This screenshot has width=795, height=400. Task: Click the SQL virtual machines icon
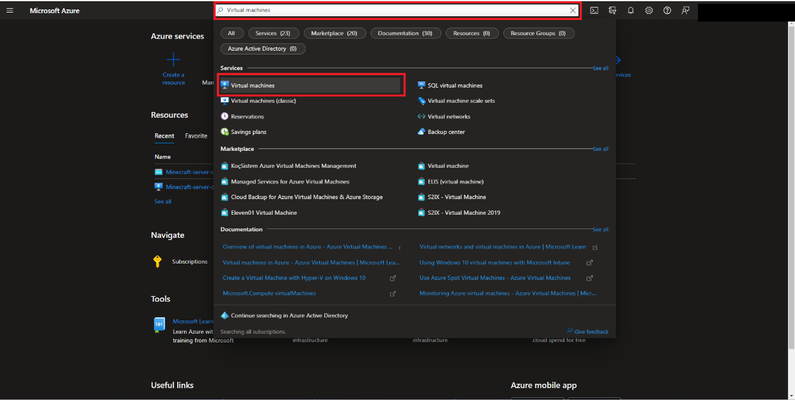coord(421,85)
